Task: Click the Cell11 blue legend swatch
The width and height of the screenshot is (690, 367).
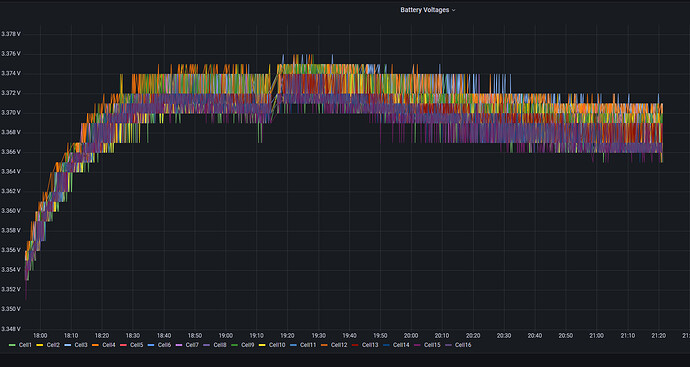Action: click(x=294, y=345)
